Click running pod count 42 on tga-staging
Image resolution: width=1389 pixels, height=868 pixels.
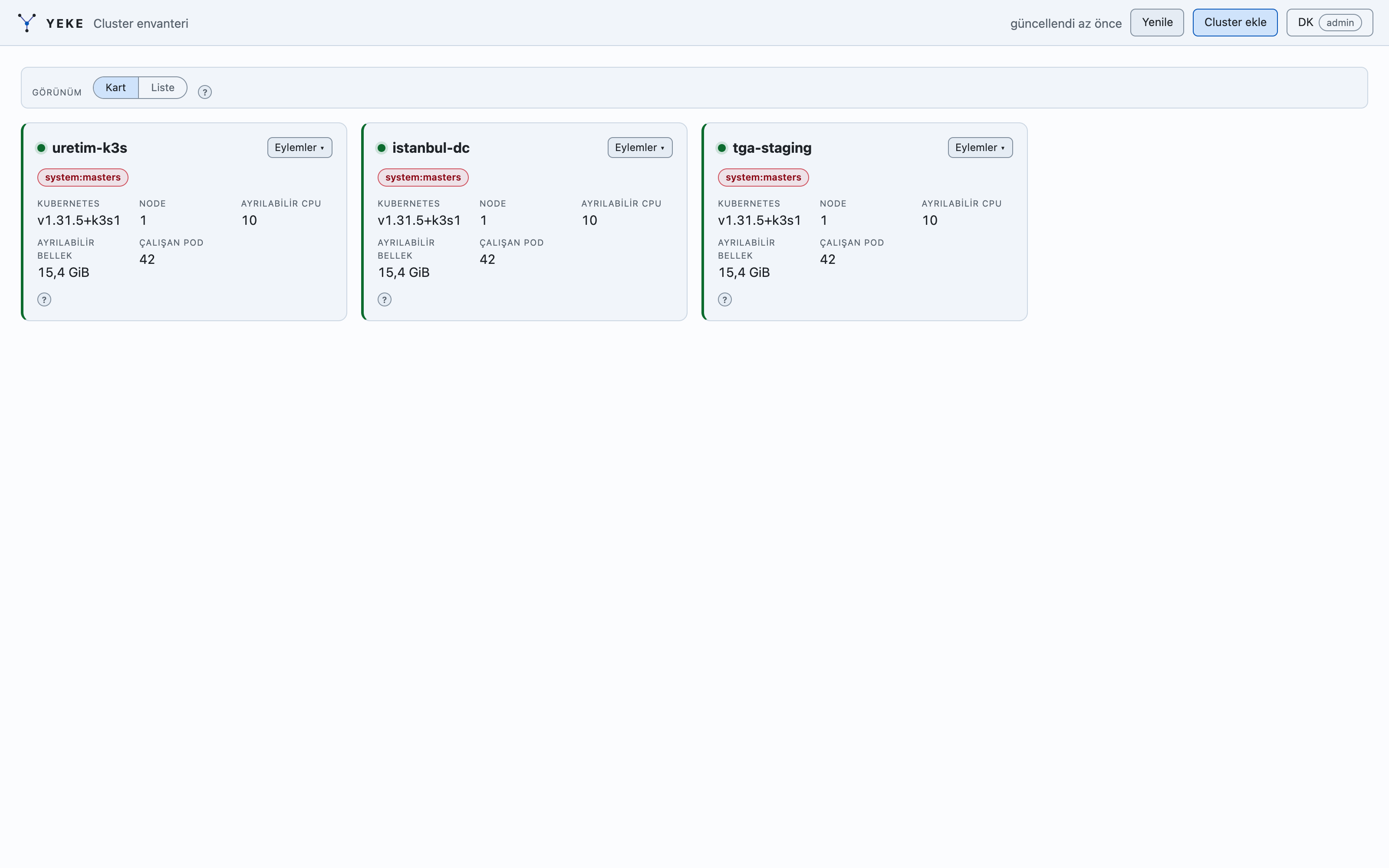(x=828, y=260)
